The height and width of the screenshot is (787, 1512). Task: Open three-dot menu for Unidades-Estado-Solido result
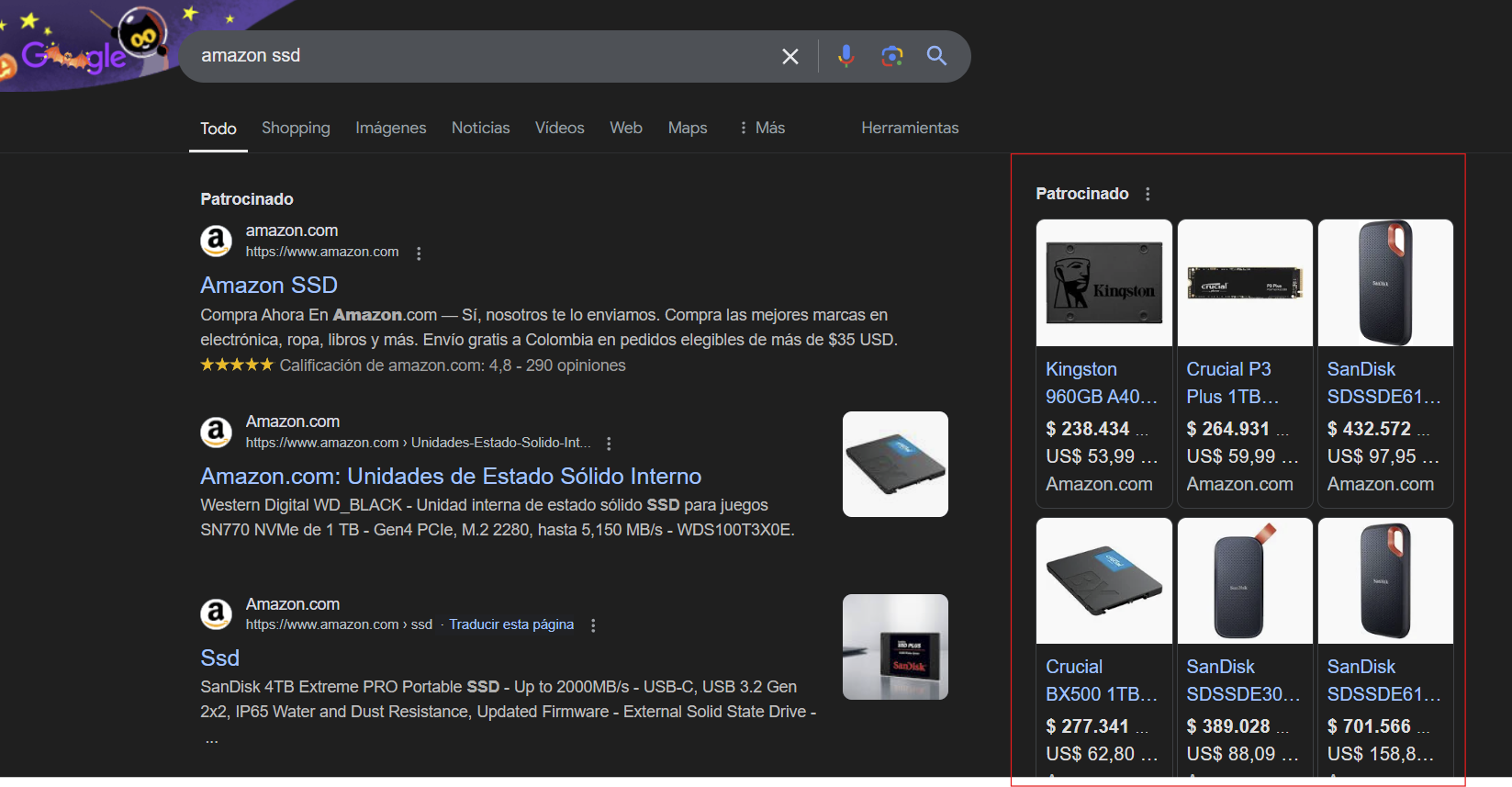609,444
